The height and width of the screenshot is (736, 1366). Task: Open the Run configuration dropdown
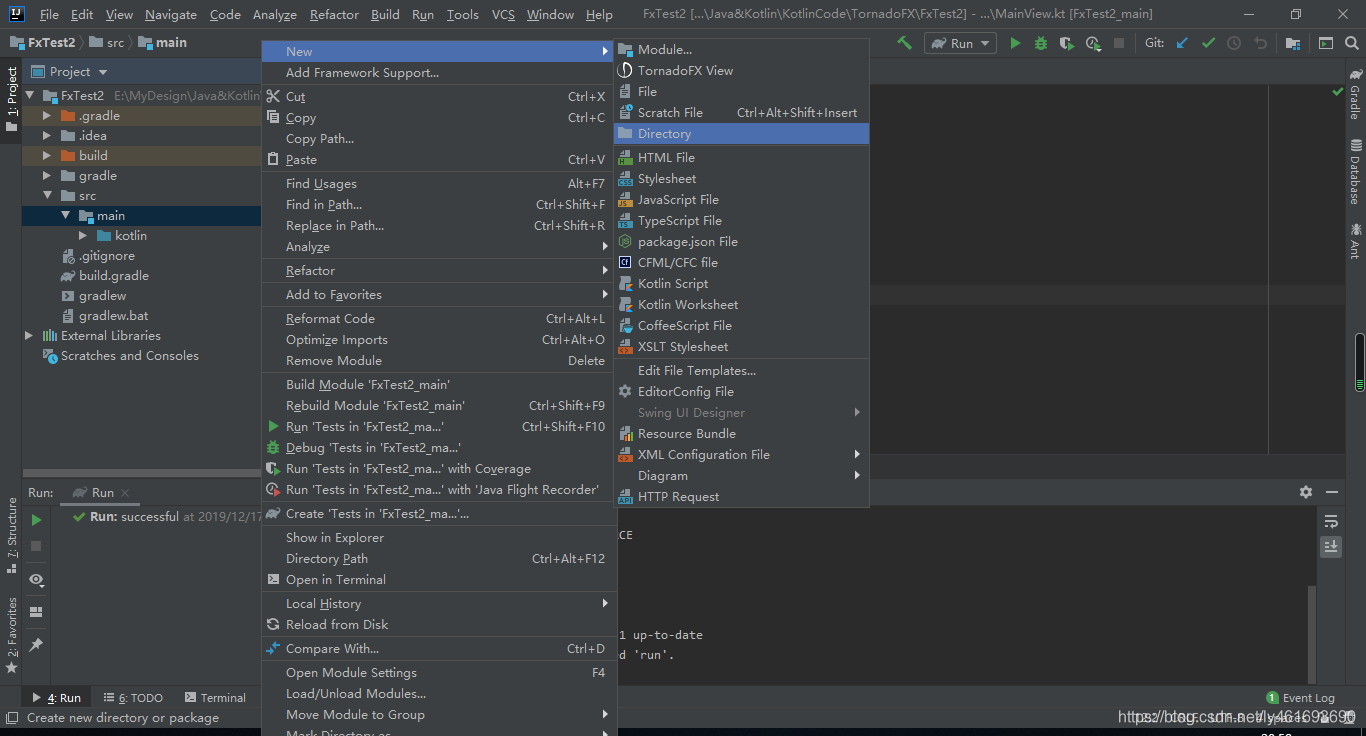click(961, 43)
